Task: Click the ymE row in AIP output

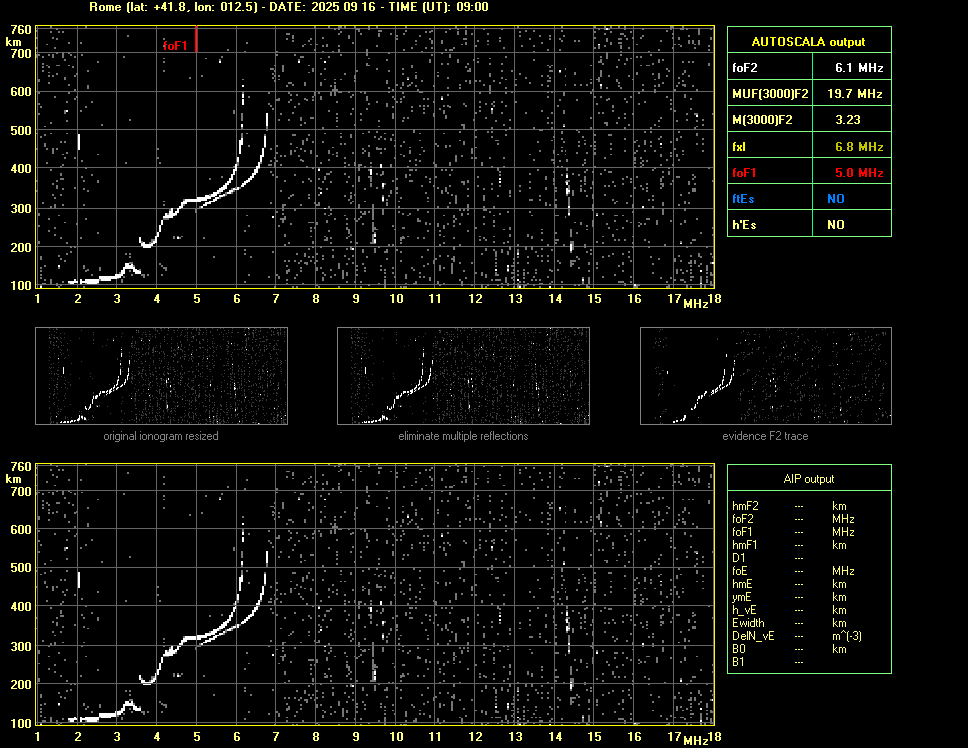Action: (789, 597)
